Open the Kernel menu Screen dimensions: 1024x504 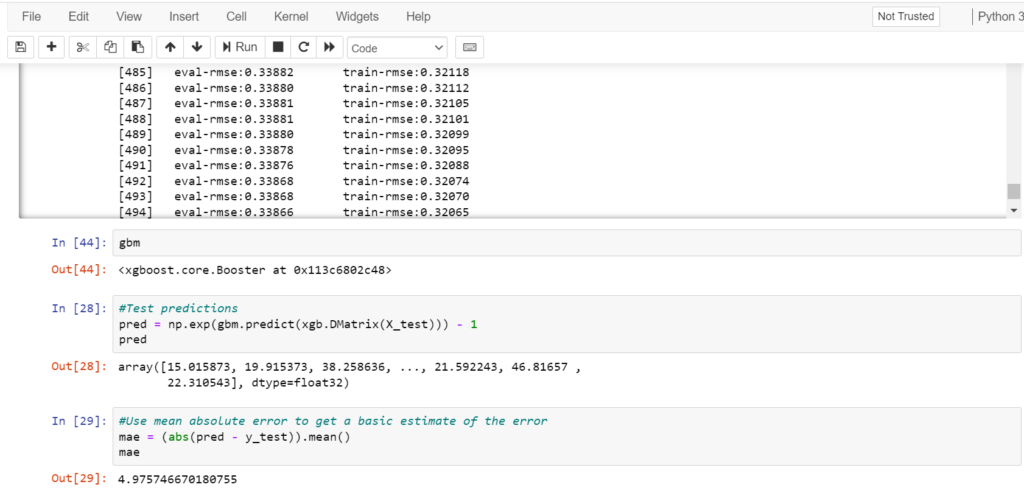coord(291,16)
